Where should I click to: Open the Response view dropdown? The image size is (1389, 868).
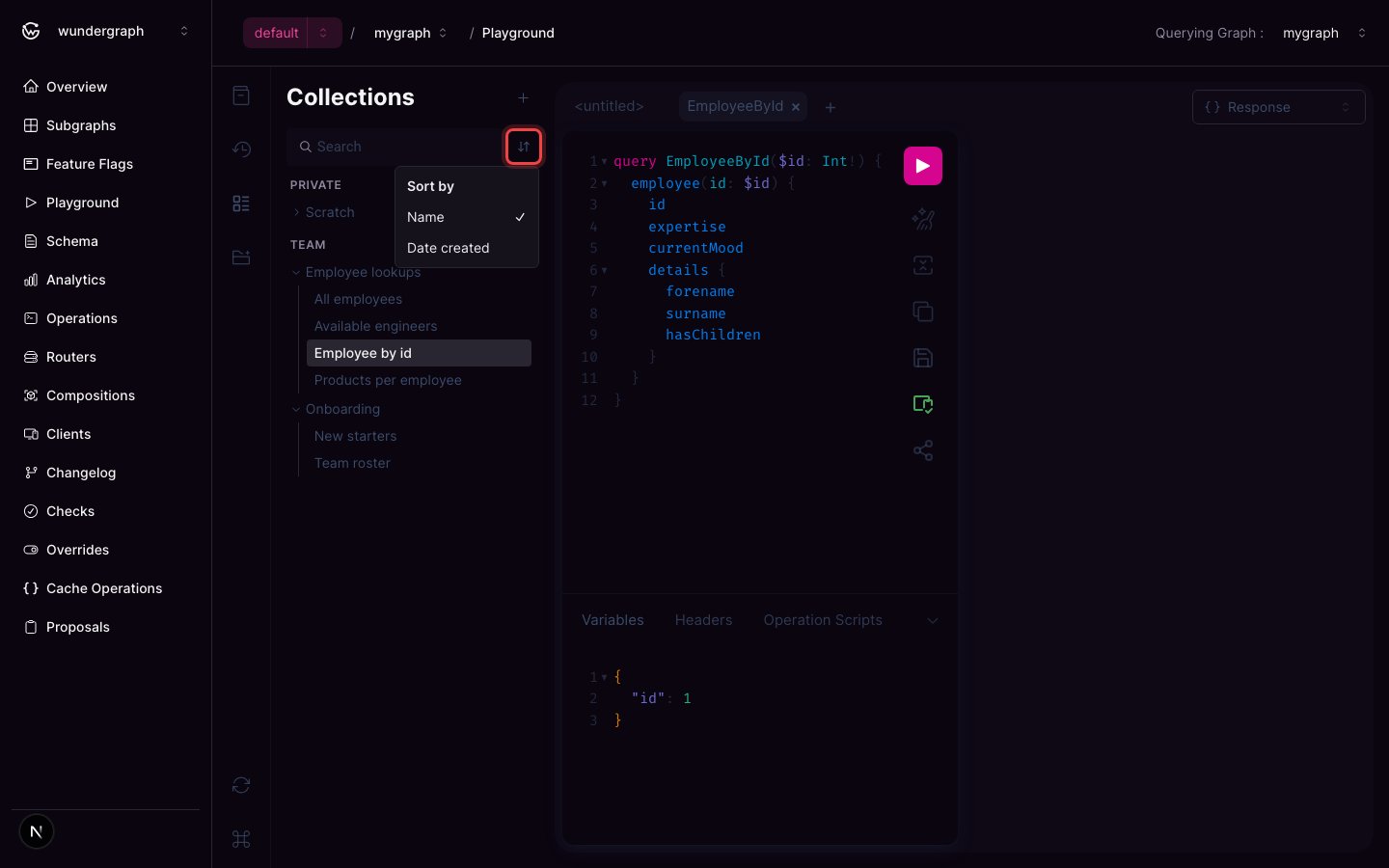coord(1278,107)
